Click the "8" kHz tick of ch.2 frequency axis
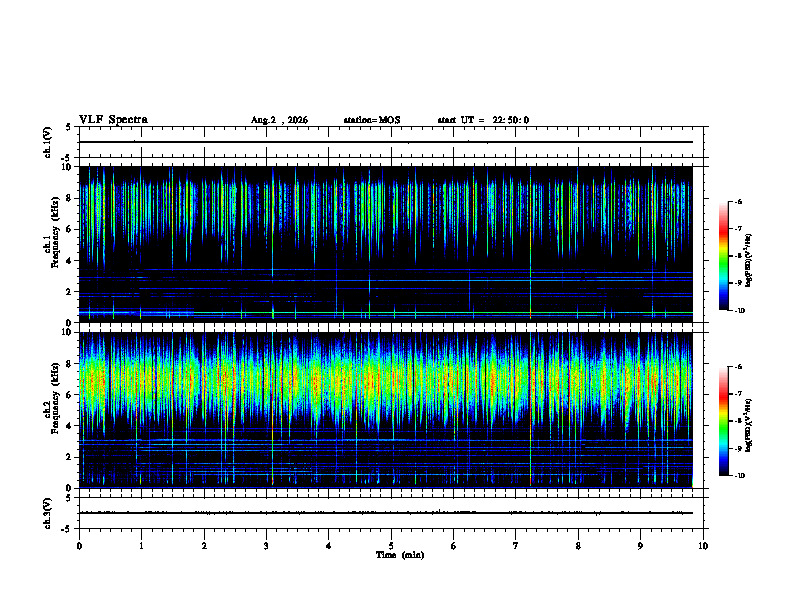792x612 pixels. tap(69, 364)
